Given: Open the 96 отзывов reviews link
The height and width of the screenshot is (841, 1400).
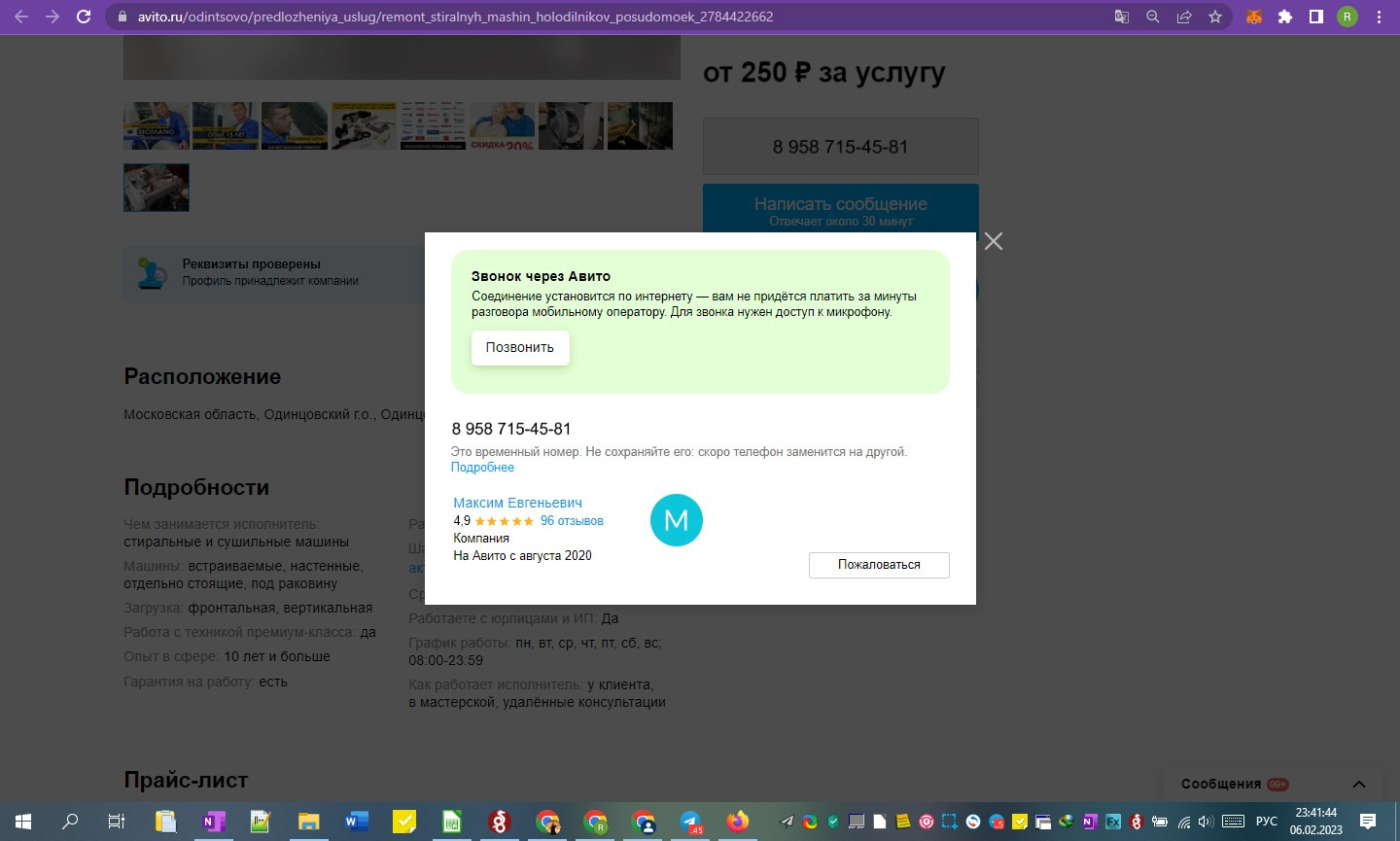Looking at the screenshot, I should (572, 521).
